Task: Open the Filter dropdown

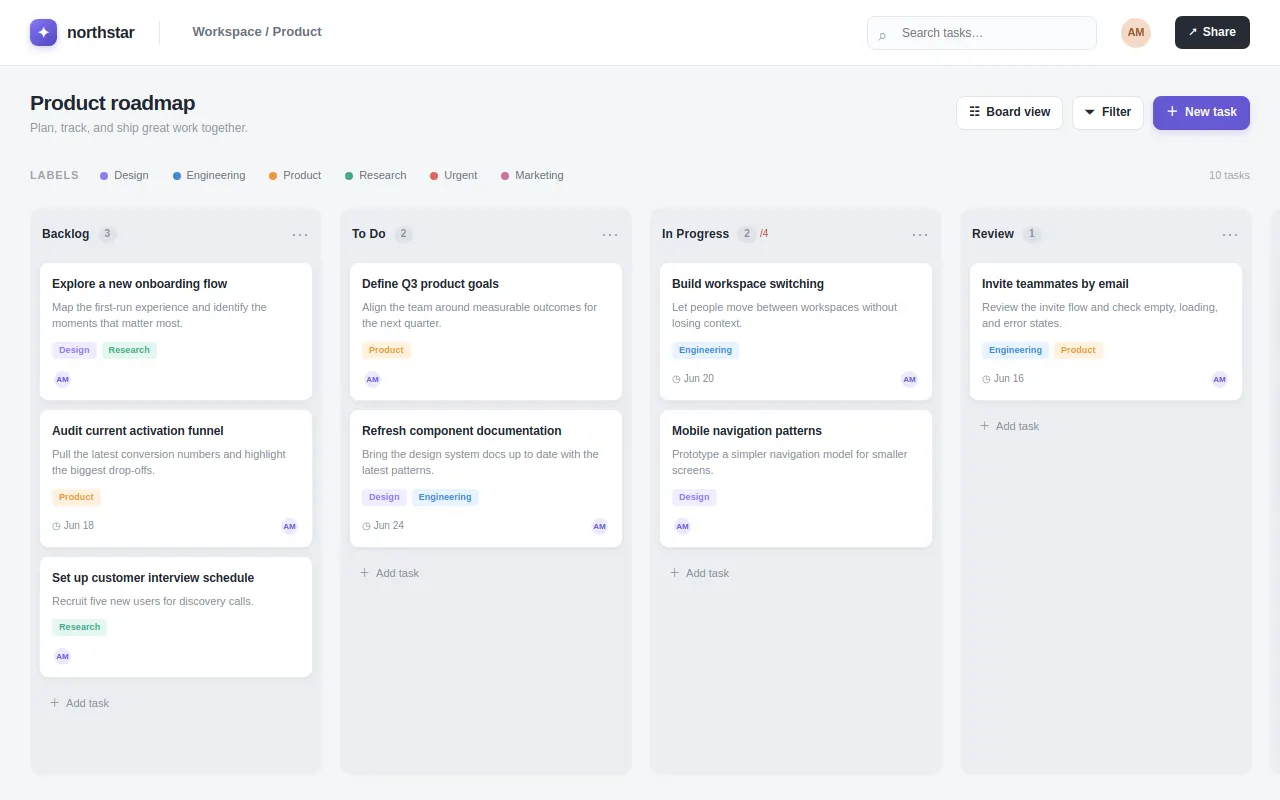Action: click(x=1108, y=112)
